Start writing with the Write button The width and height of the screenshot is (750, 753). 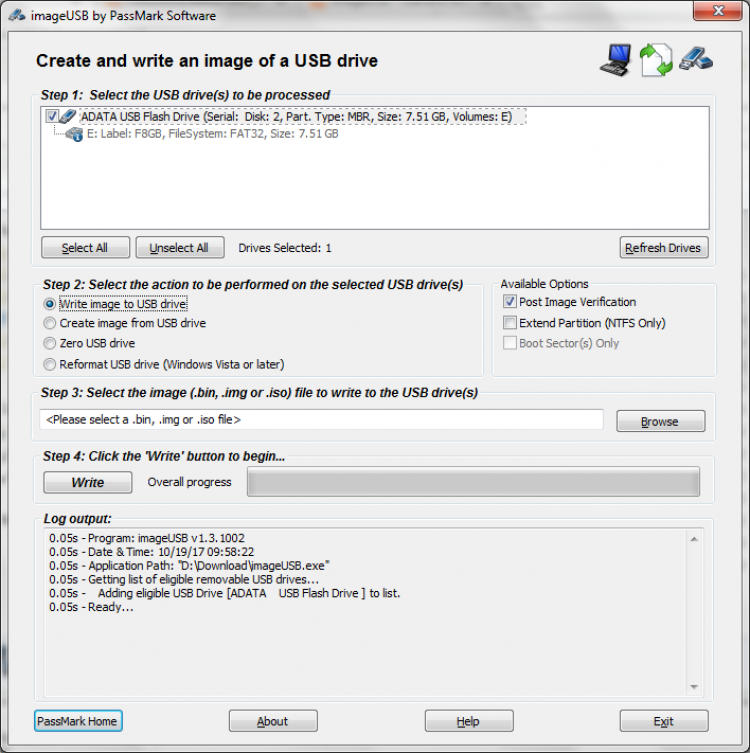point(87,482)
